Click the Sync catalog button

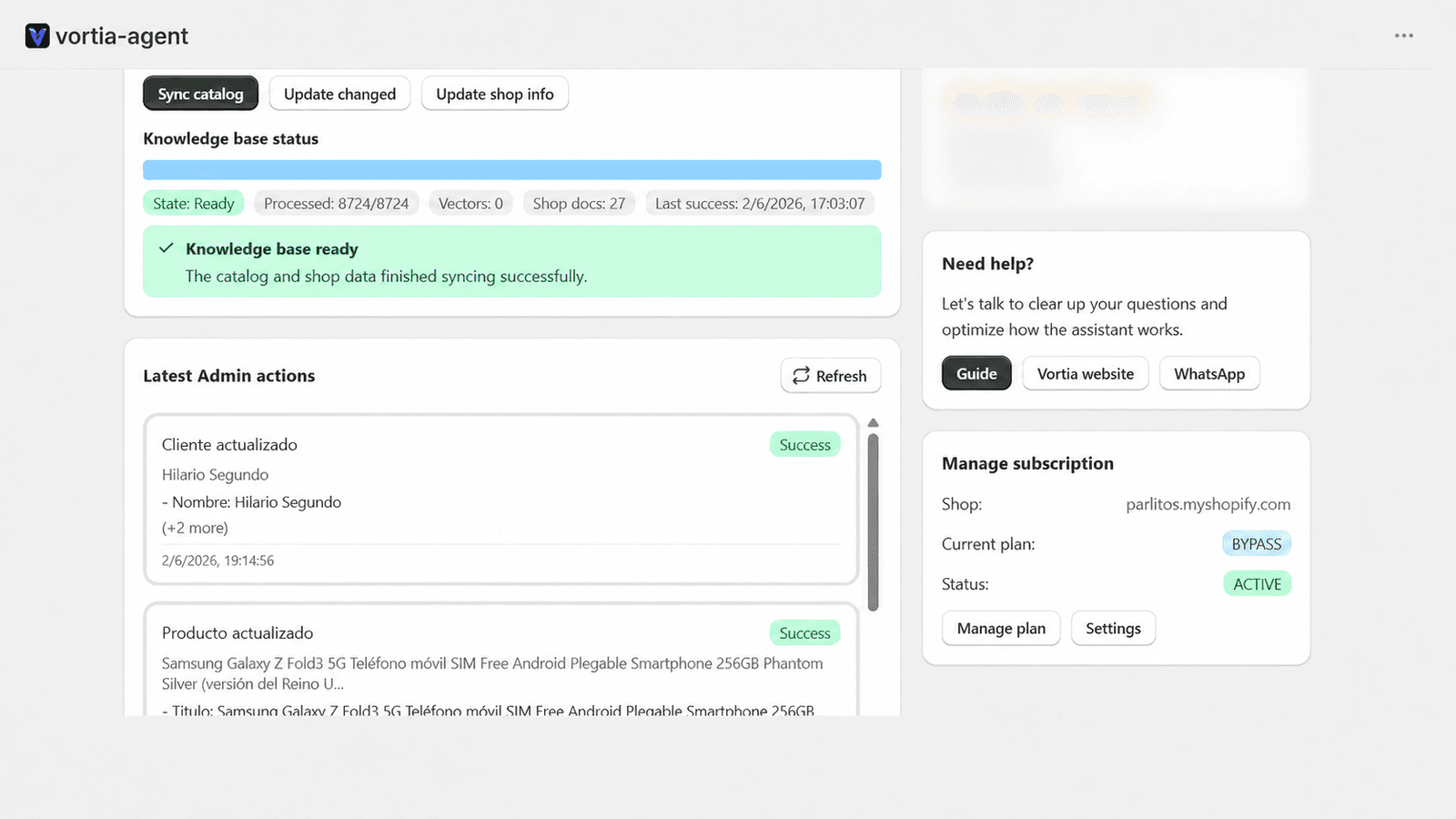tap(200, 94)
